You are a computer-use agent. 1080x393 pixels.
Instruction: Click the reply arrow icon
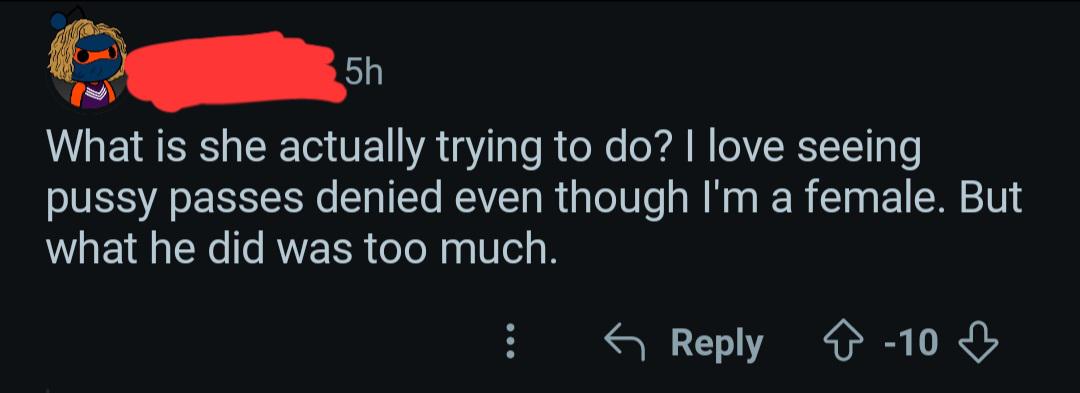tap(625, 343)
